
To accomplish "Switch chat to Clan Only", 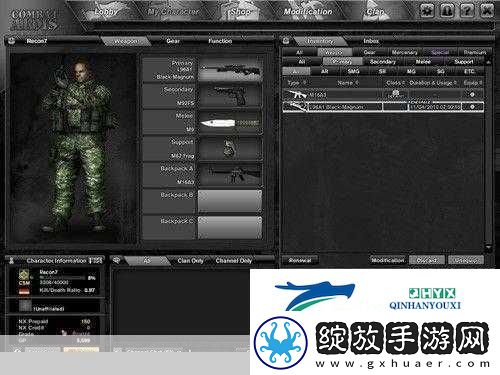I will coord(190,261).
